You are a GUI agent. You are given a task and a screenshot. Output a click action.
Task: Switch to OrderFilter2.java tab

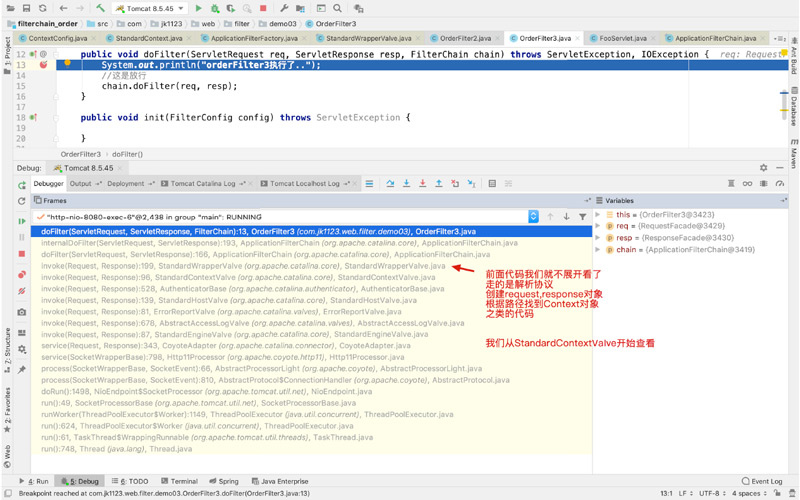tap(465, 38)
